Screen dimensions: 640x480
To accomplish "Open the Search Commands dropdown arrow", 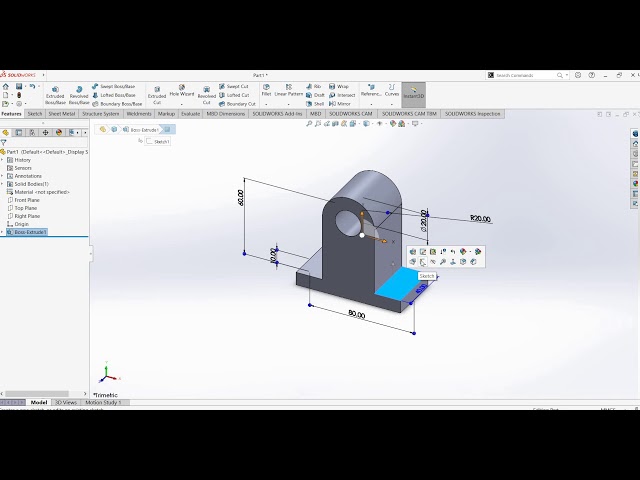I will pos(567,76).
